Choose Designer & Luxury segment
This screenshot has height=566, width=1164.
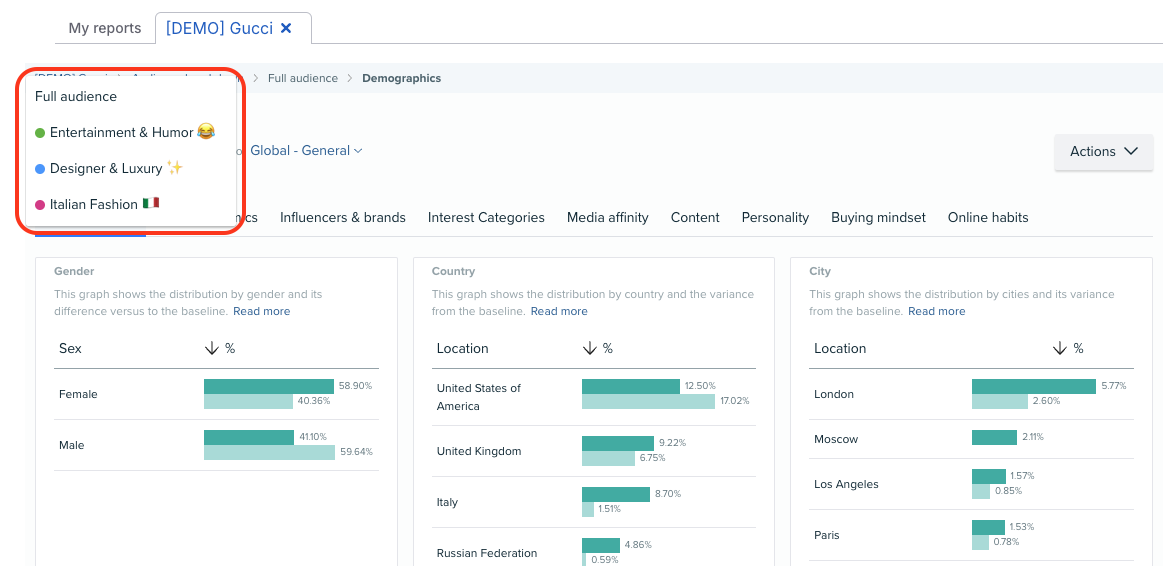[106, 168]
